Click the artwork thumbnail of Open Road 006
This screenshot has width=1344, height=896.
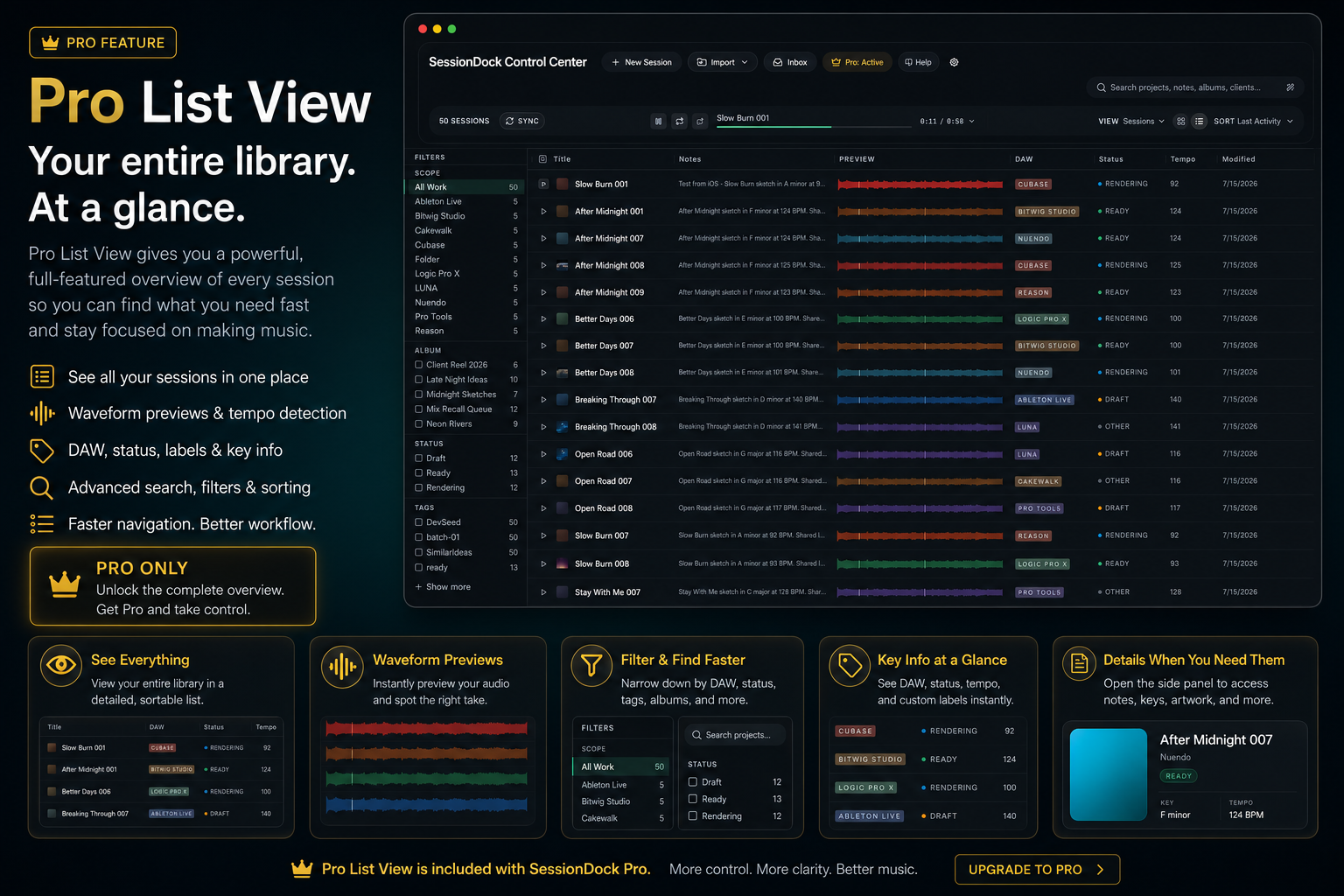[562, 454]
